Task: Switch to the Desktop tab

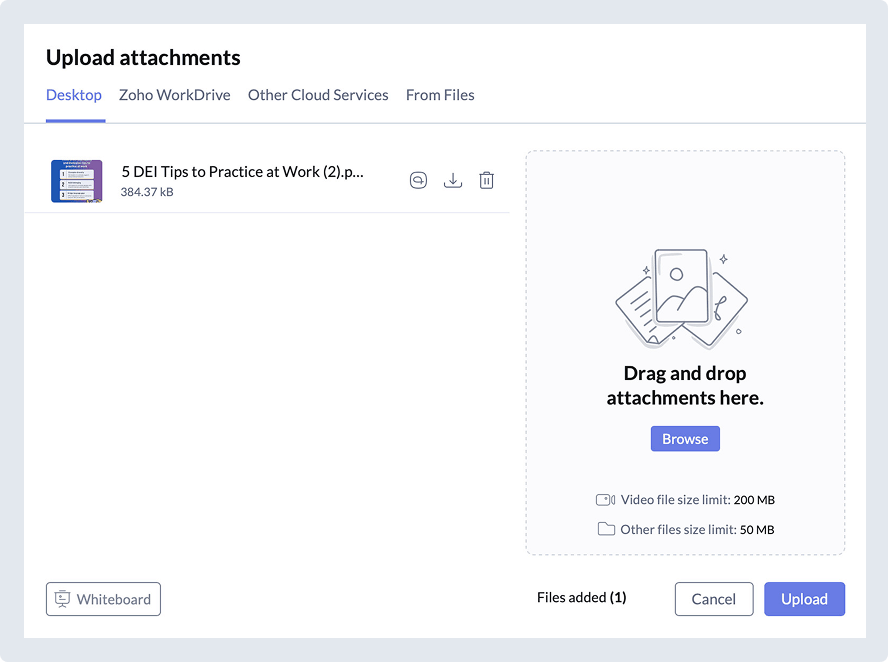Action: click(74, 95)
